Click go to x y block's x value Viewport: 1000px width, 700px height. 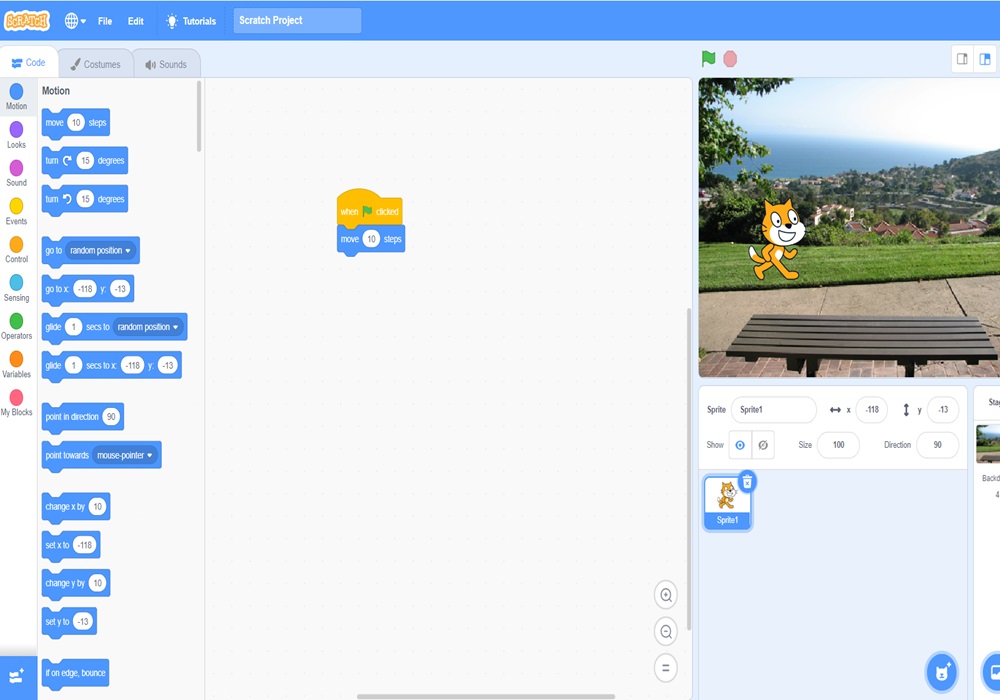click(x=85, y=289)
